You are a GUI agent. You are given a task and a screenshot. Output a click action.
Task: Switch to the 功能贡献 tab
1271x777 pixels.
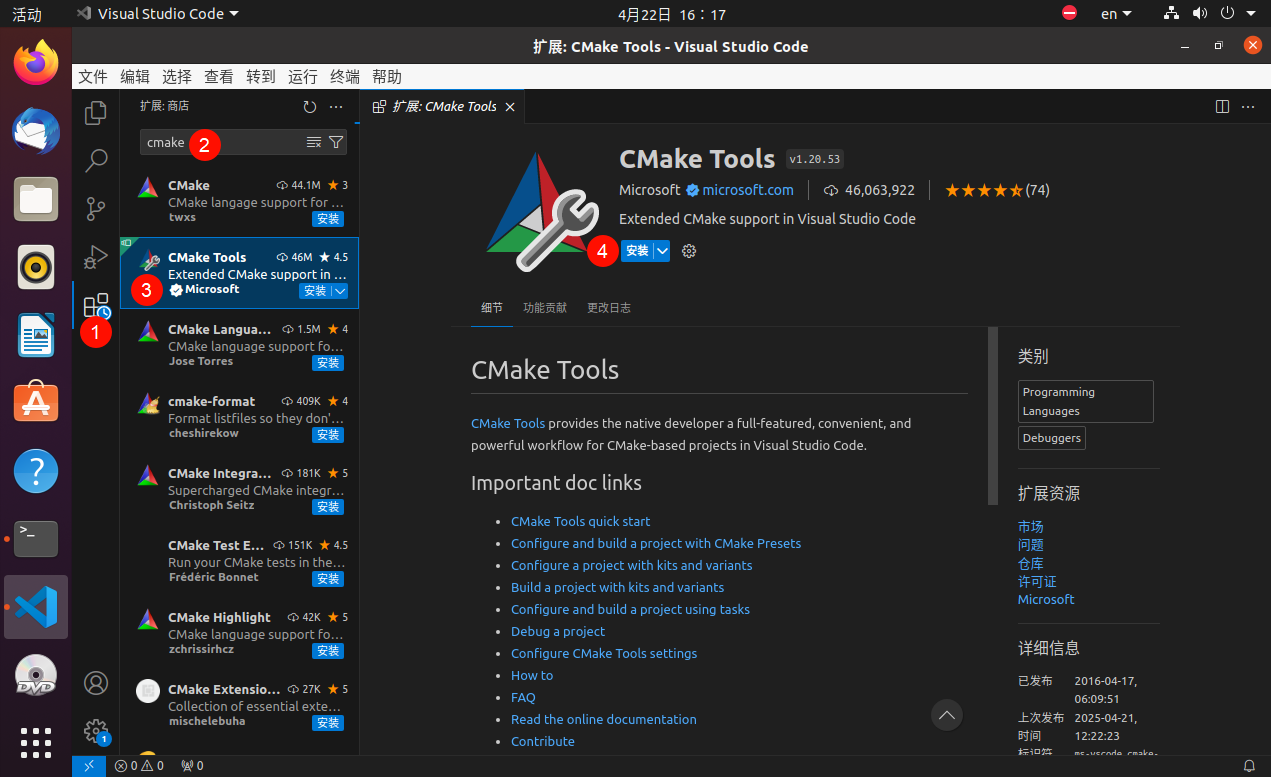point(545,308)
